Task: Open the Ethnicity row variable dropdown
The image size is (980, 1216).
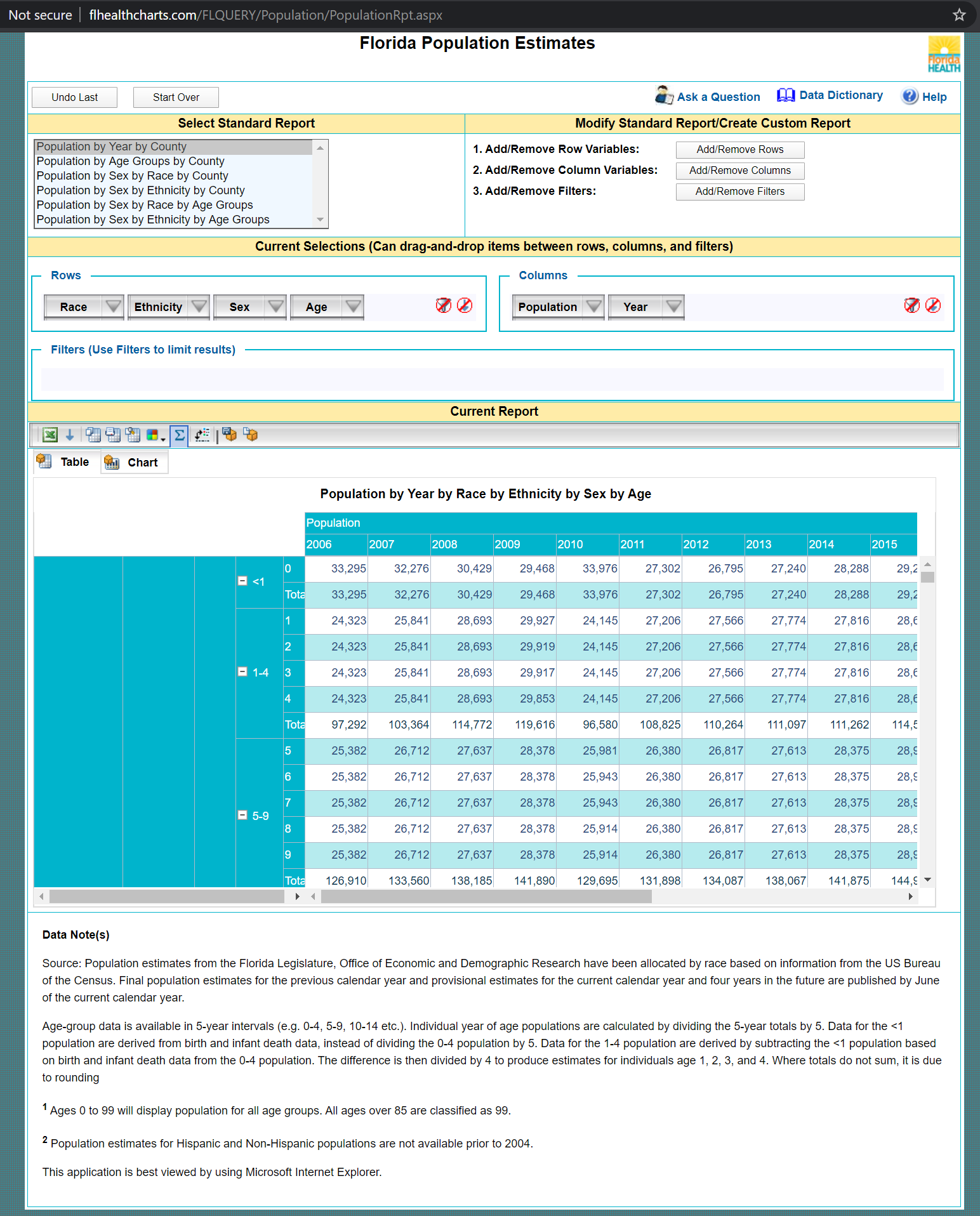Action: [199, 307]
